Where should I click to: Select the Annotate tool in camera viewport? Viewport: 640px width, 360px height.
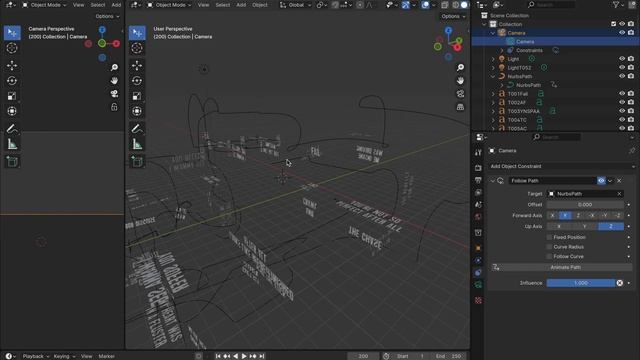[12, 129]
